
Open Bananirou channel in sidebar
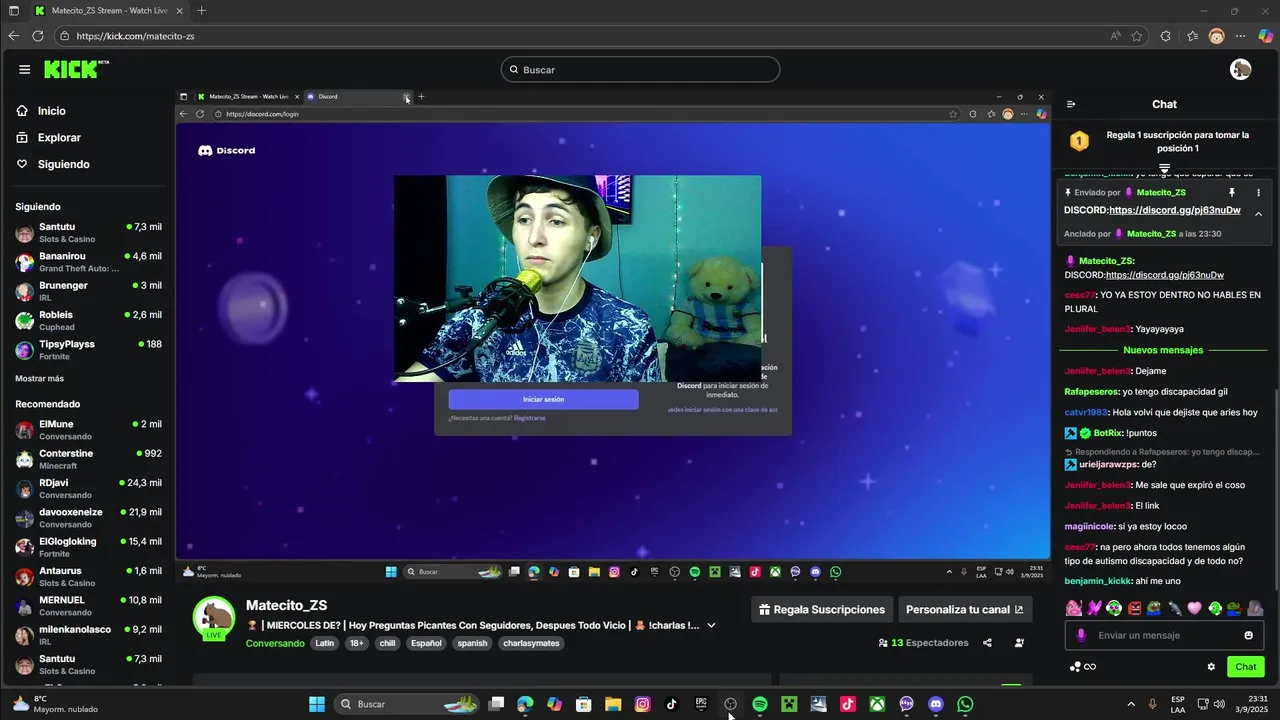(89, 262)
